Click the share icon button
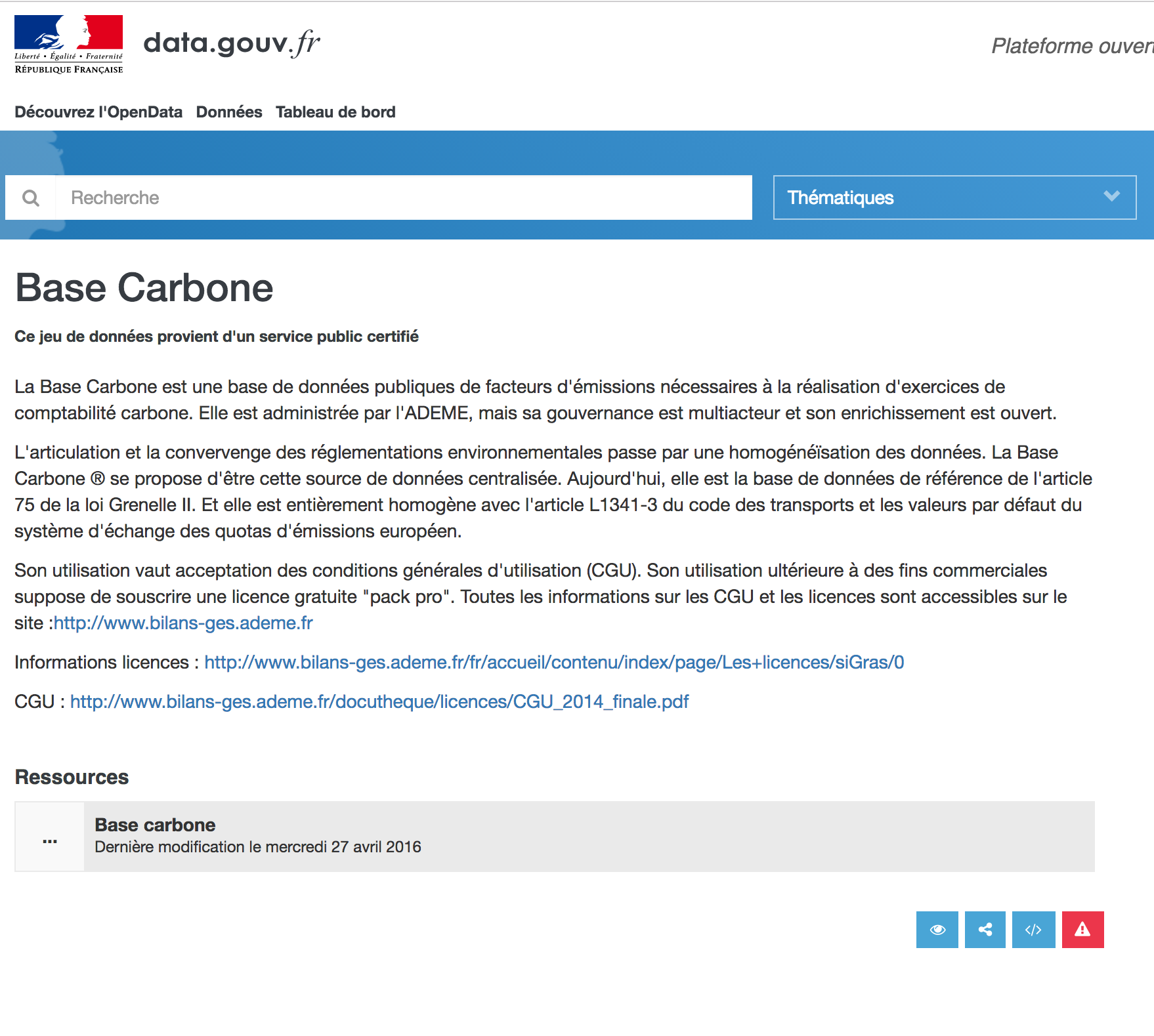 pos(985,929)
